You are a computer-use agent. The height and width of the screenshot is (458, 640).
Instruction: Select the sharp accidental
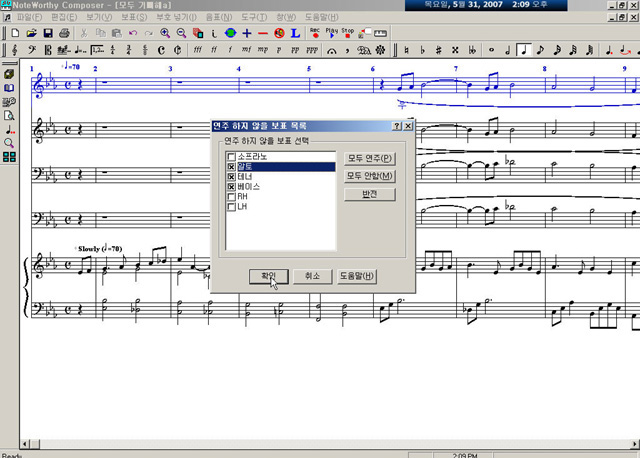(x=439, y=50)
